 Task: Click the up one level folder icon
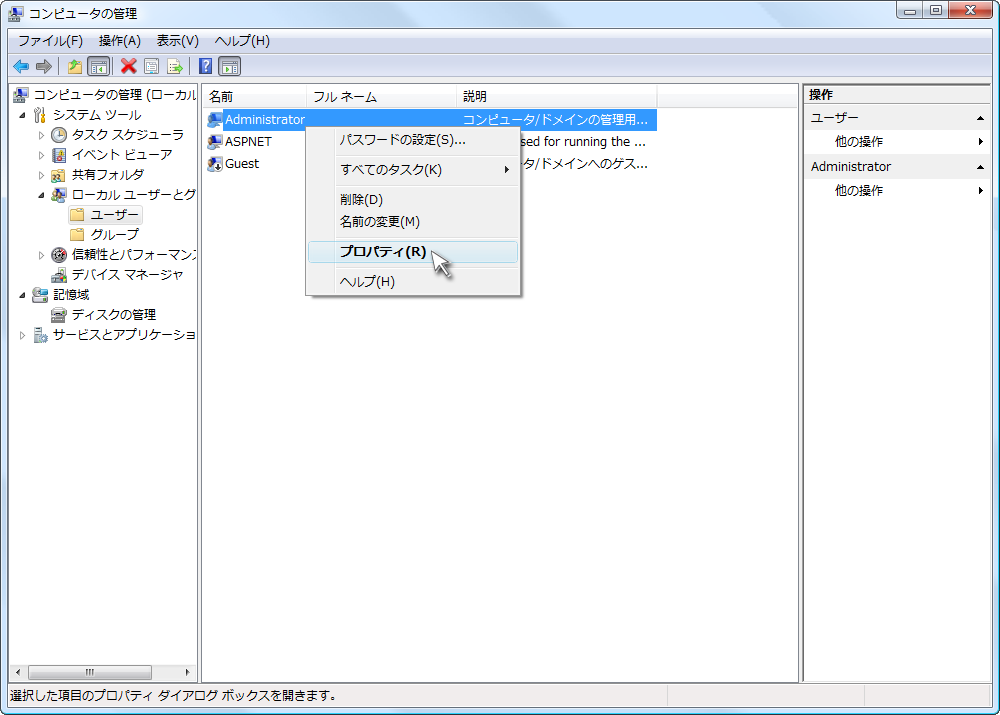pos(75,66)
